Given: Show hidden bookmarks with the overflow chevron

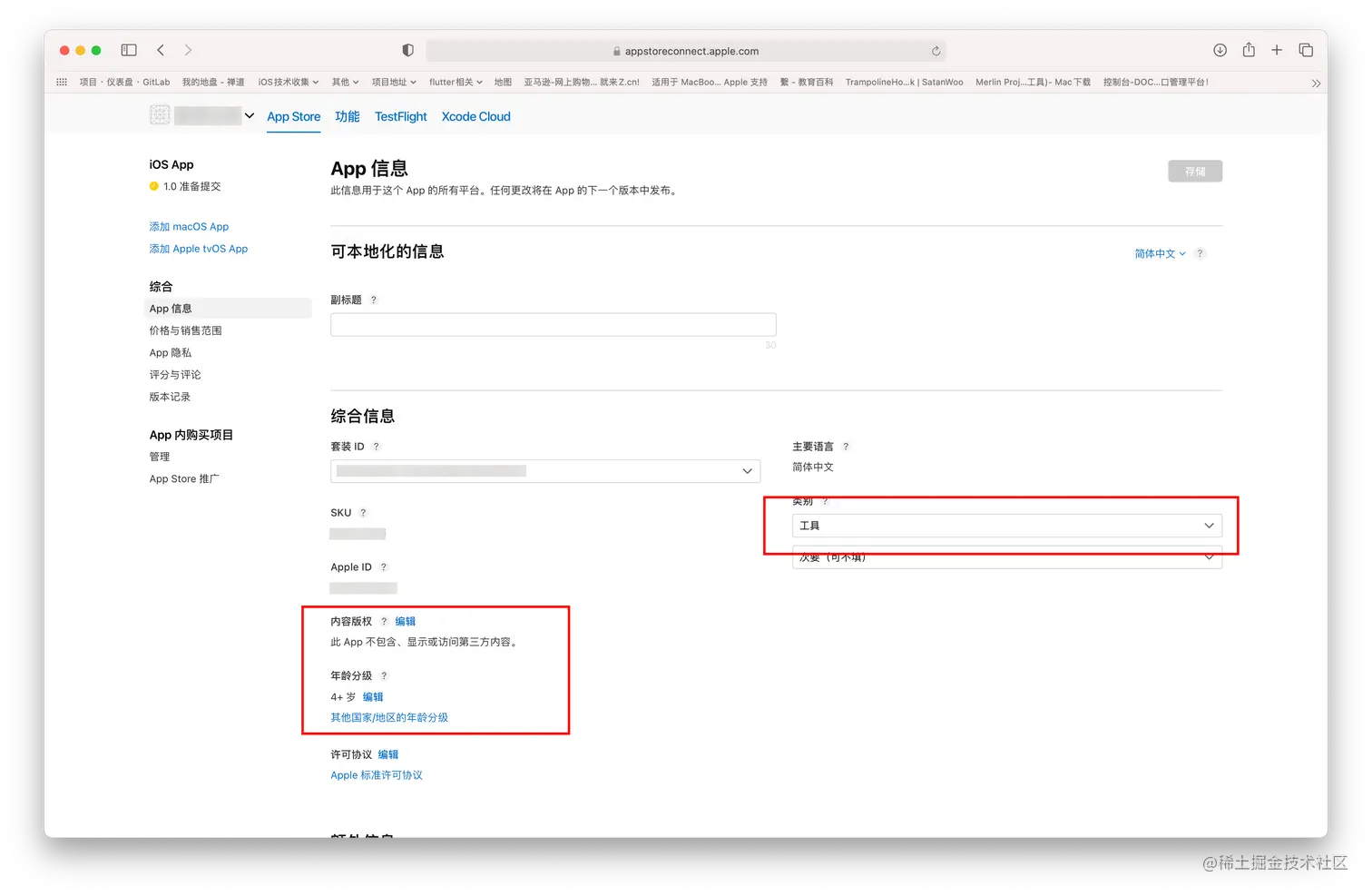Looking at the screenshot, I should [x=1316, y=83].
